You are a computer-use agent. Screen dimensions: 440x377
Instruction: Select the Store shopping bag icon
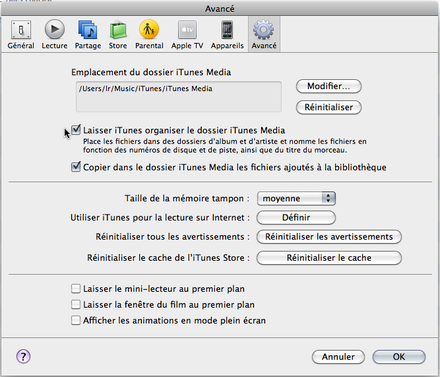click(x=118, y=30)
